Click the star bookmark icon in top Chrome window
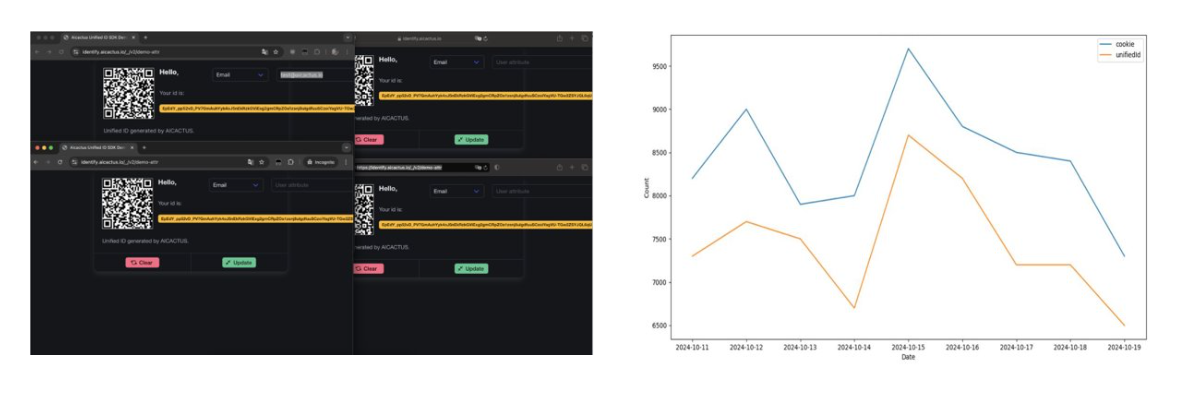Viewport: 1182px width, 394px height. 276,52
